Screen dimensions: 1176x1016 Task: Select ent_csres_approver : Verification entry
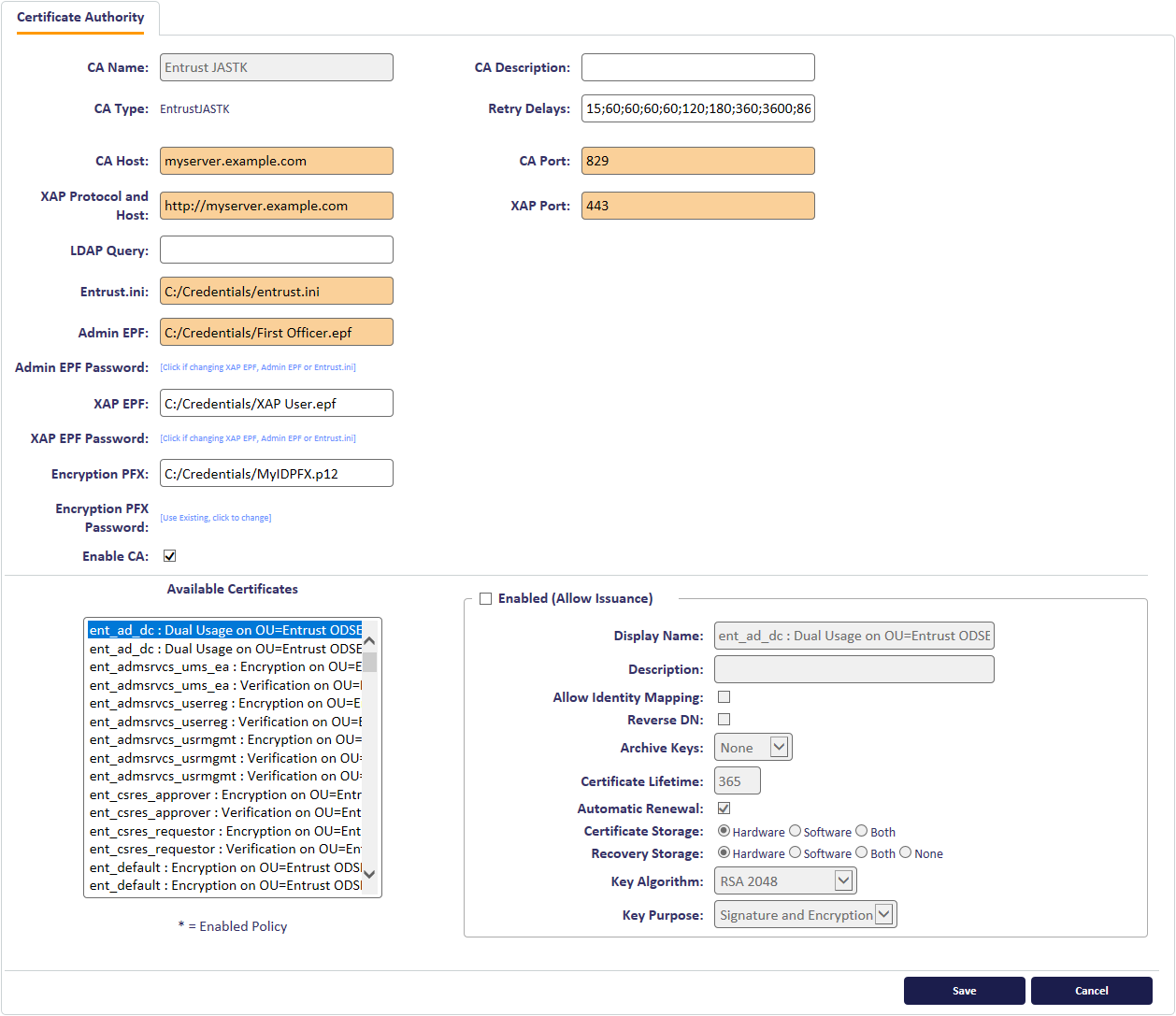point(225,813)
